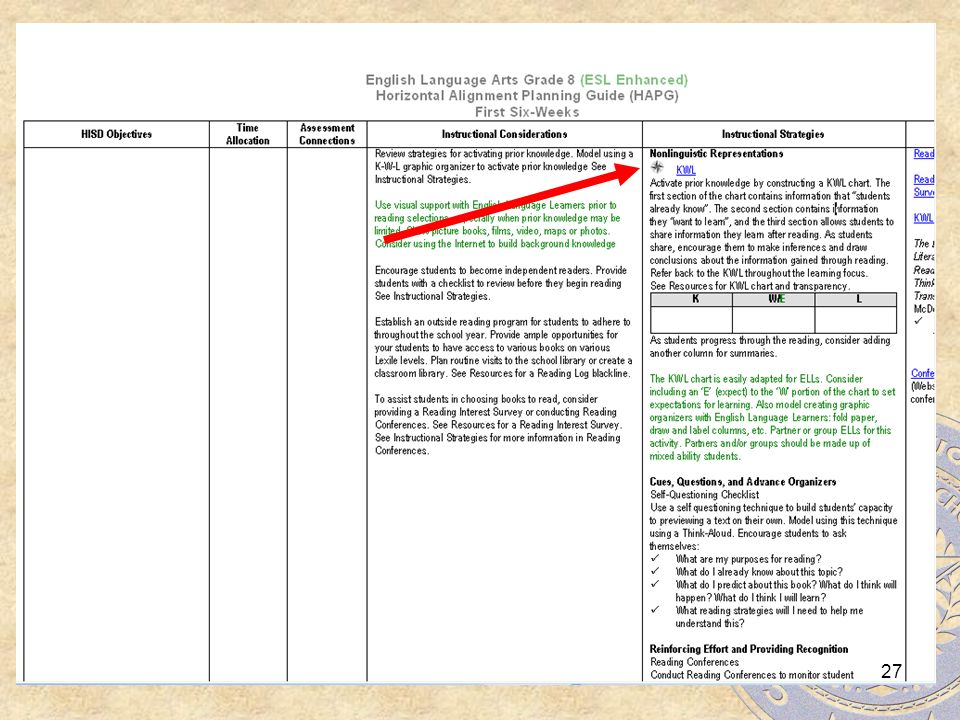Open the KWL link under Nonlinguistic Representations
The width and height of the screenshot is (960, 720).
[686, 170]
